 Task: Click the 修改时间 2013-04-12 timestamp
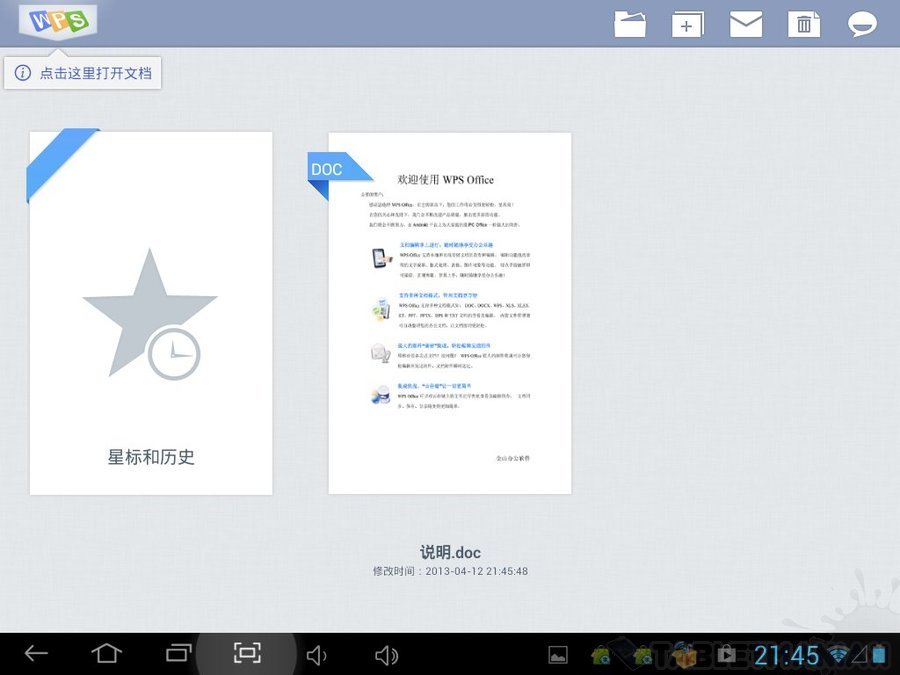click(x=450, y=571)
